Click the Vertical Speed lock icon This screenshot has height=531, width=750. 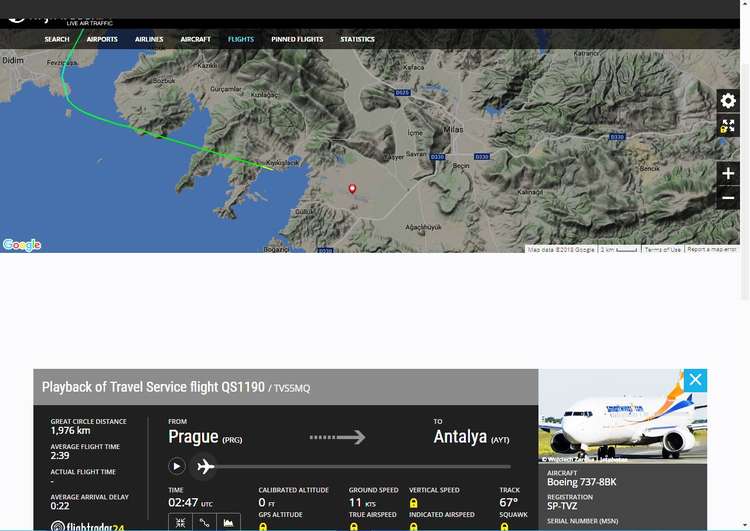414,503
